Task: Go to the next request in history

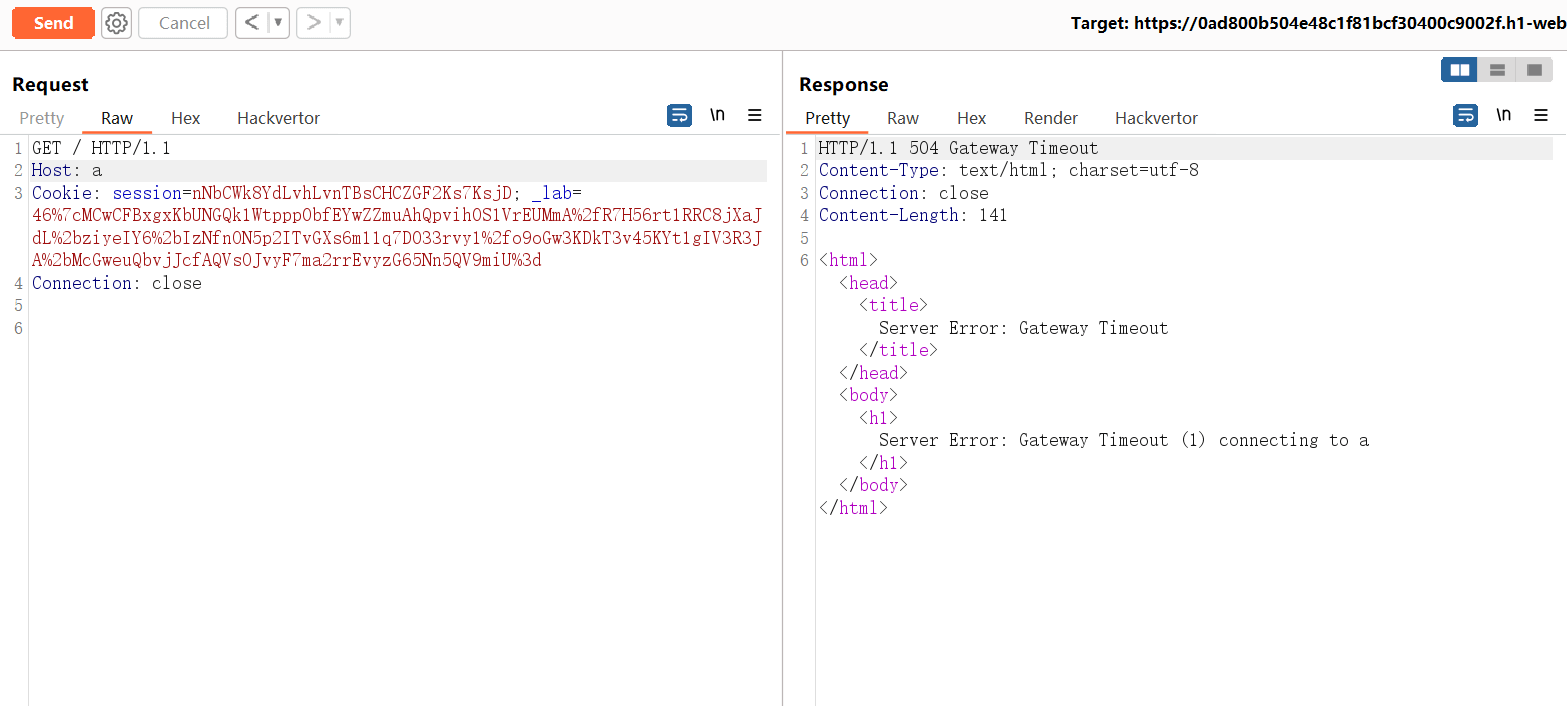Action: click(313, 23)
